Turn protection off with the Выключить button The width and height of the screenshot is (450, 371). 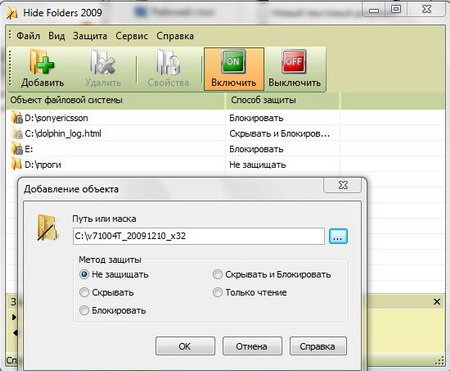tap(295, 69)
